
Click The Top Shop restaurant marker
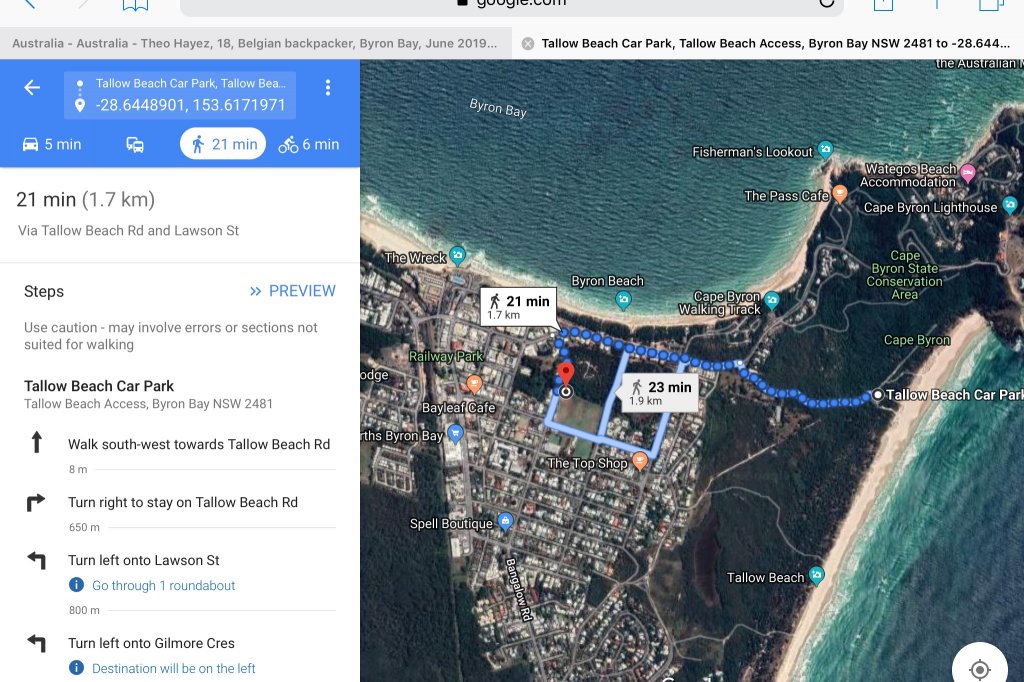click(640, 461)
